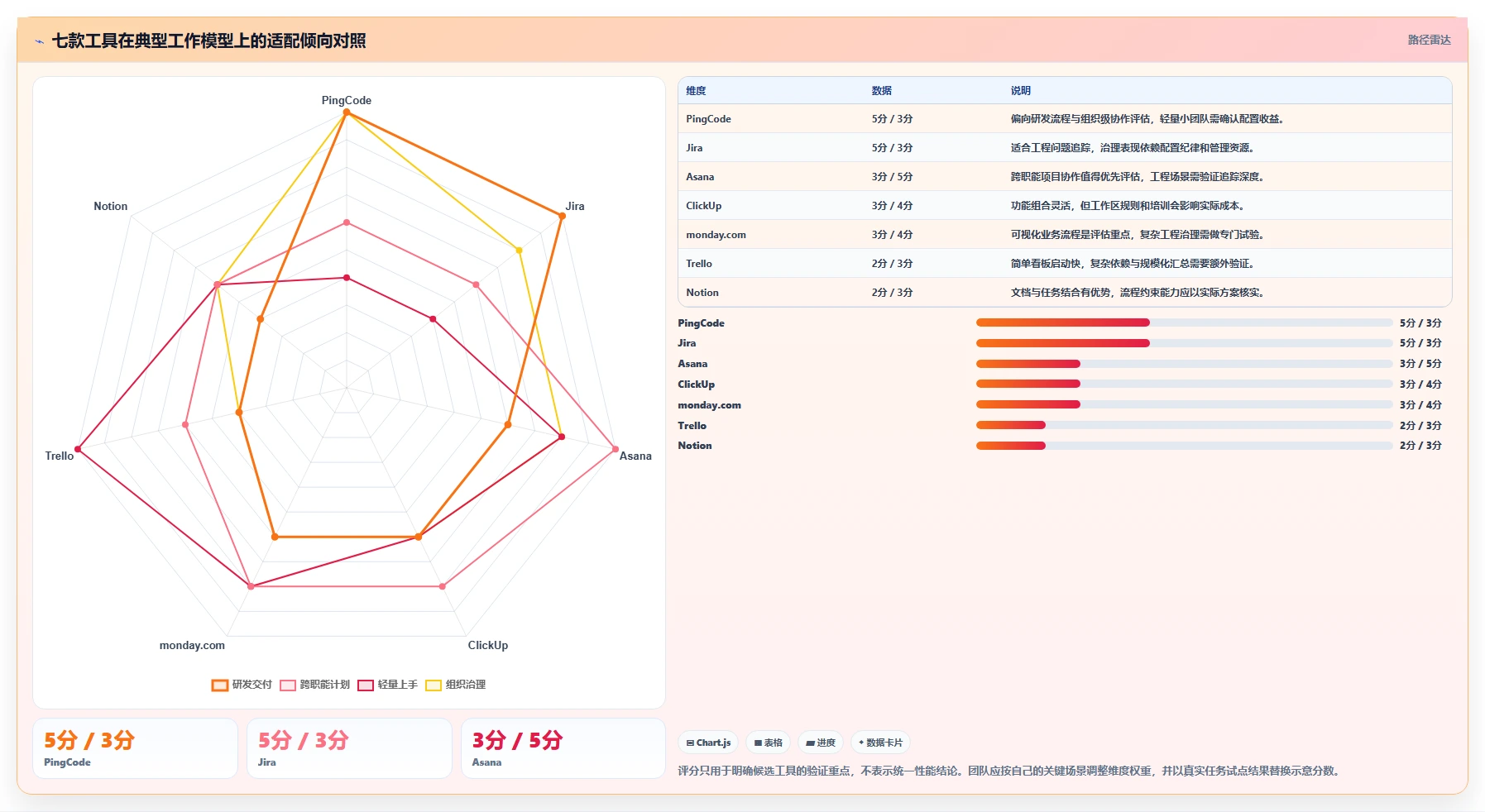Click the Asana row value 3分 / 5分 in the table
The height and width of the screenshot is (812, 1485).
pyautogui.click(x=892, y=177)
